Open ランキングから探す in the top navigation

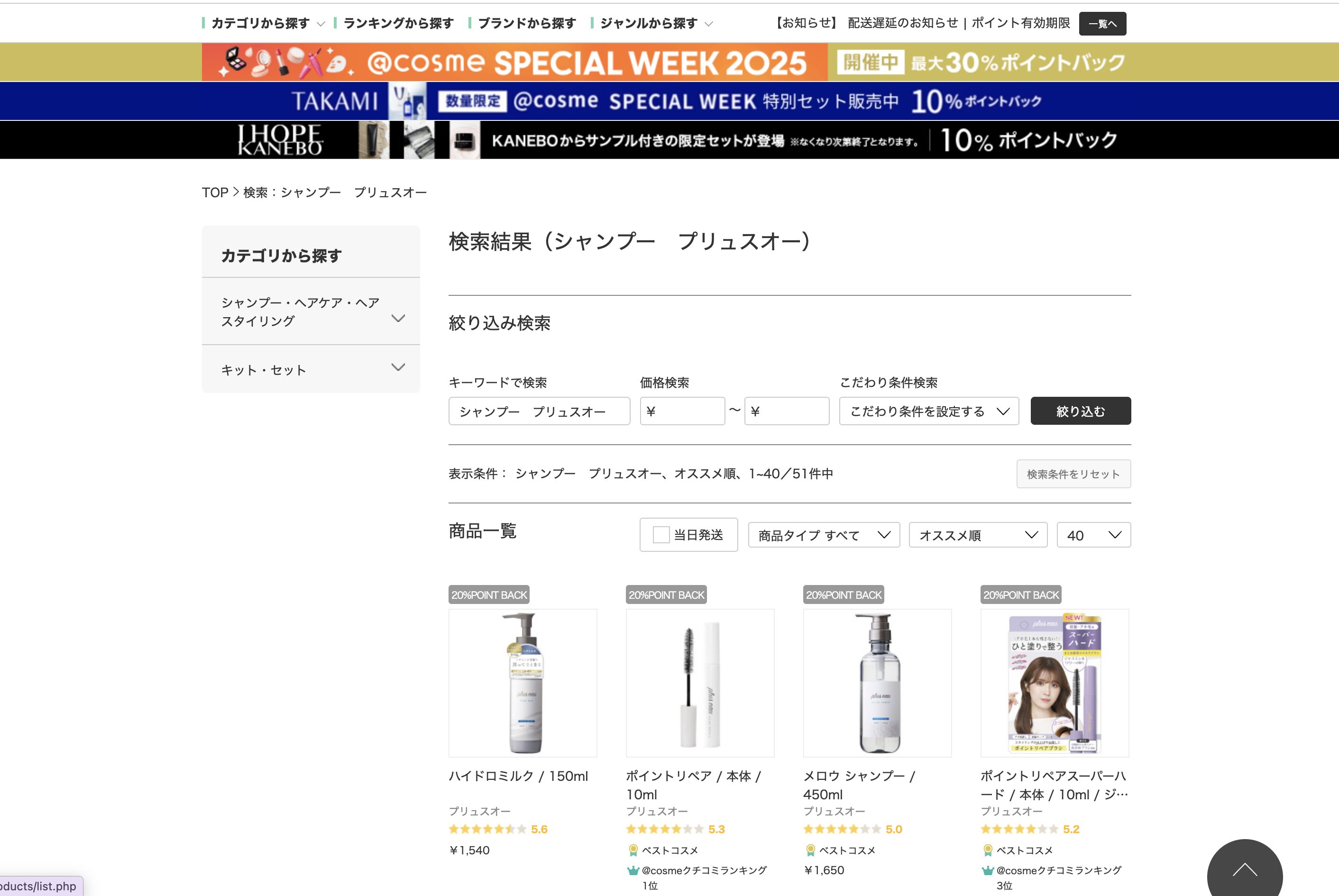pos(398,23)
